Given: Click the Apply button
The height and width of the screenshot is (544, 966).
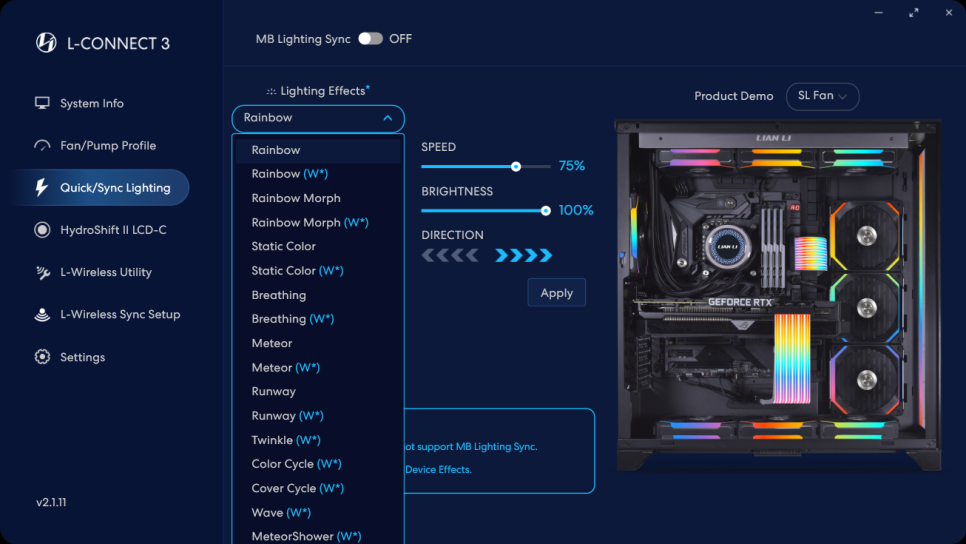Looking at the screenshot, I should (556, 293).
